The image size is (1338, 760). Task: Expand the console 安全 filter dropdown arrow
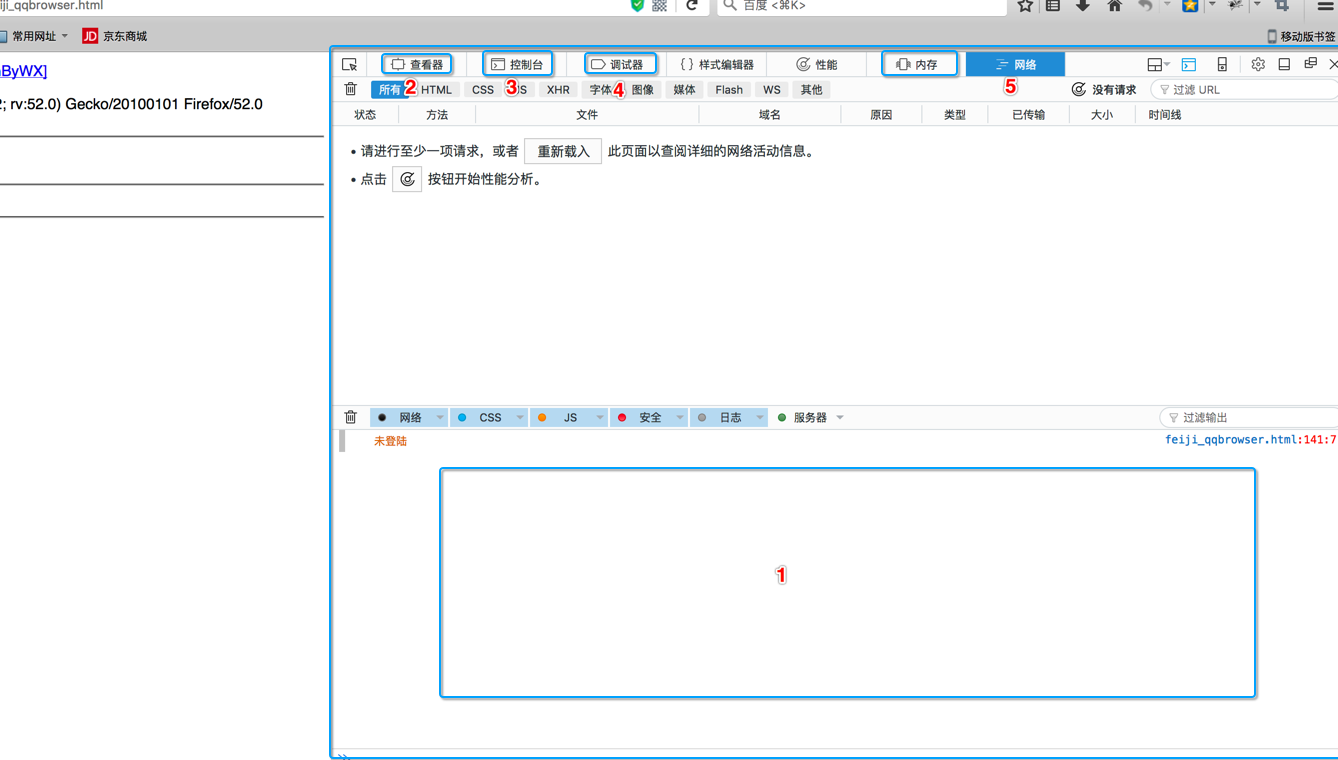tap(680, 418)
